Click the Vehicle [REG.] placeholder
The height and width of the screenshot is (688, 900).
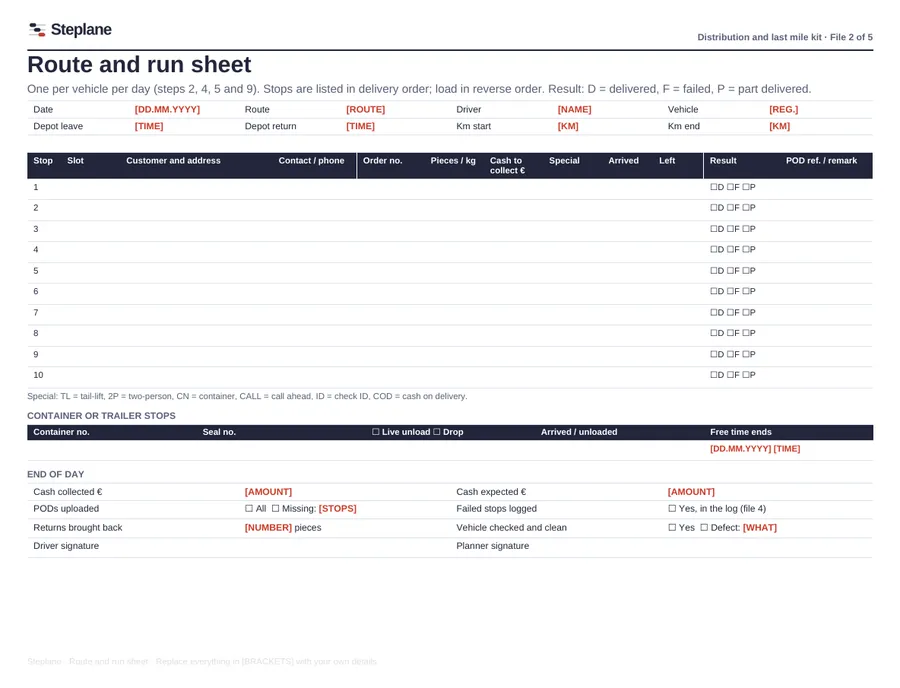783,110
